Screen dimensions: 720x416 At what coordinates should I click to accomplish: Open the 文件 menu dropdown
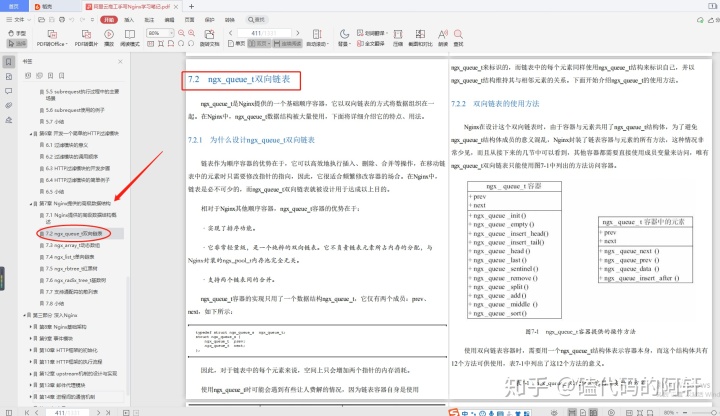(18, 20)
